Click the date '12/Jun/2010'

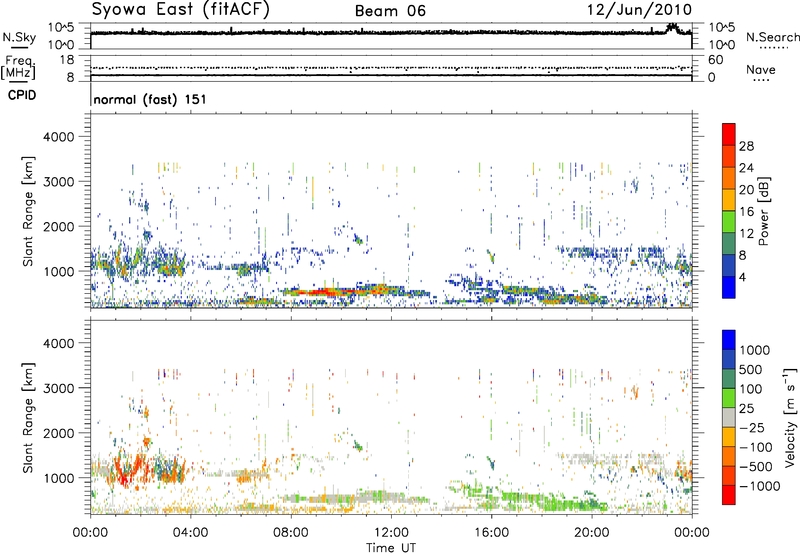point(639,10)
